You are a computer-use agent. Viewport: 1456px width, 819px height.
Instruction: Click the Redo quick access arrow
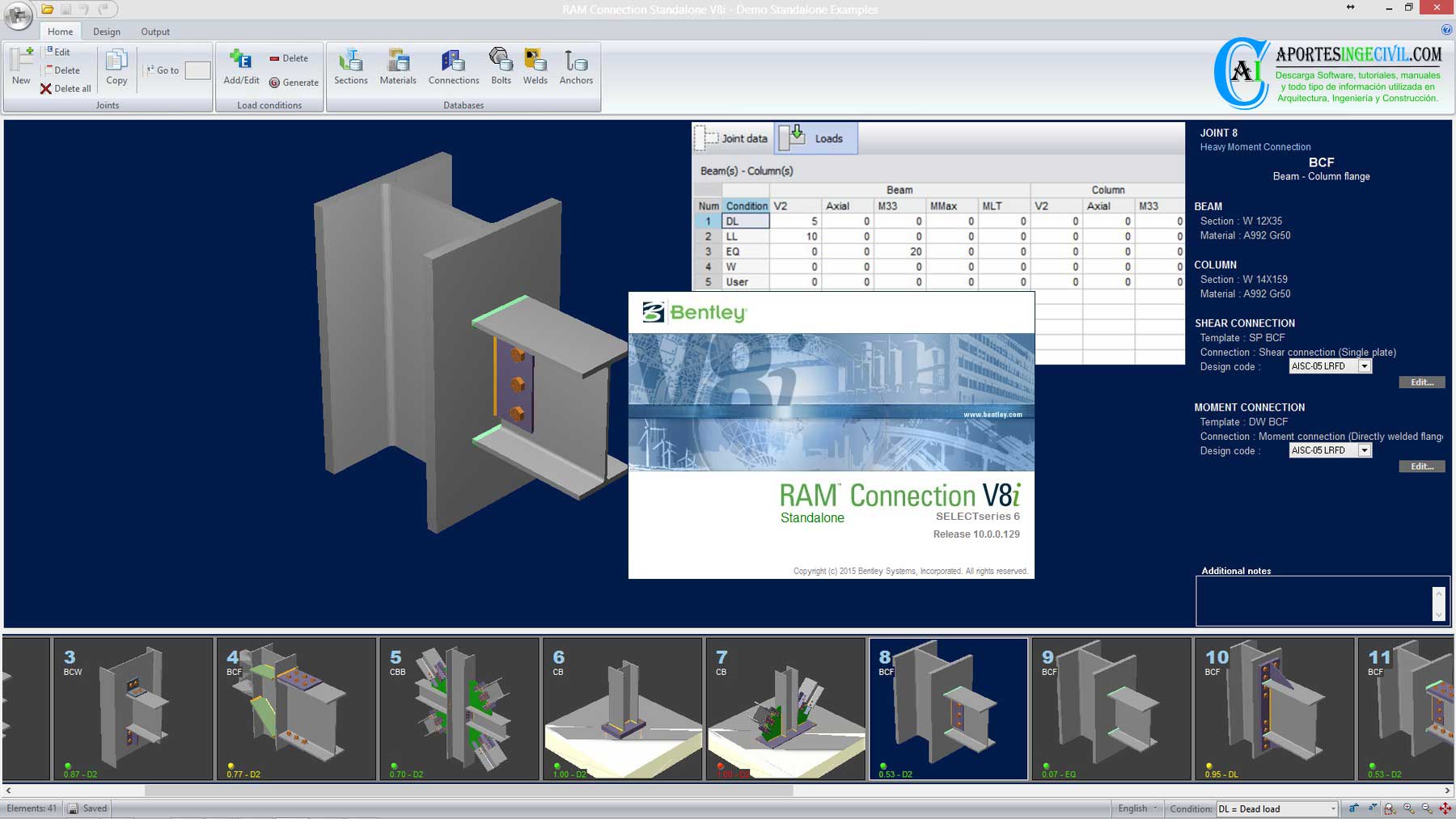tap(103, 10)
